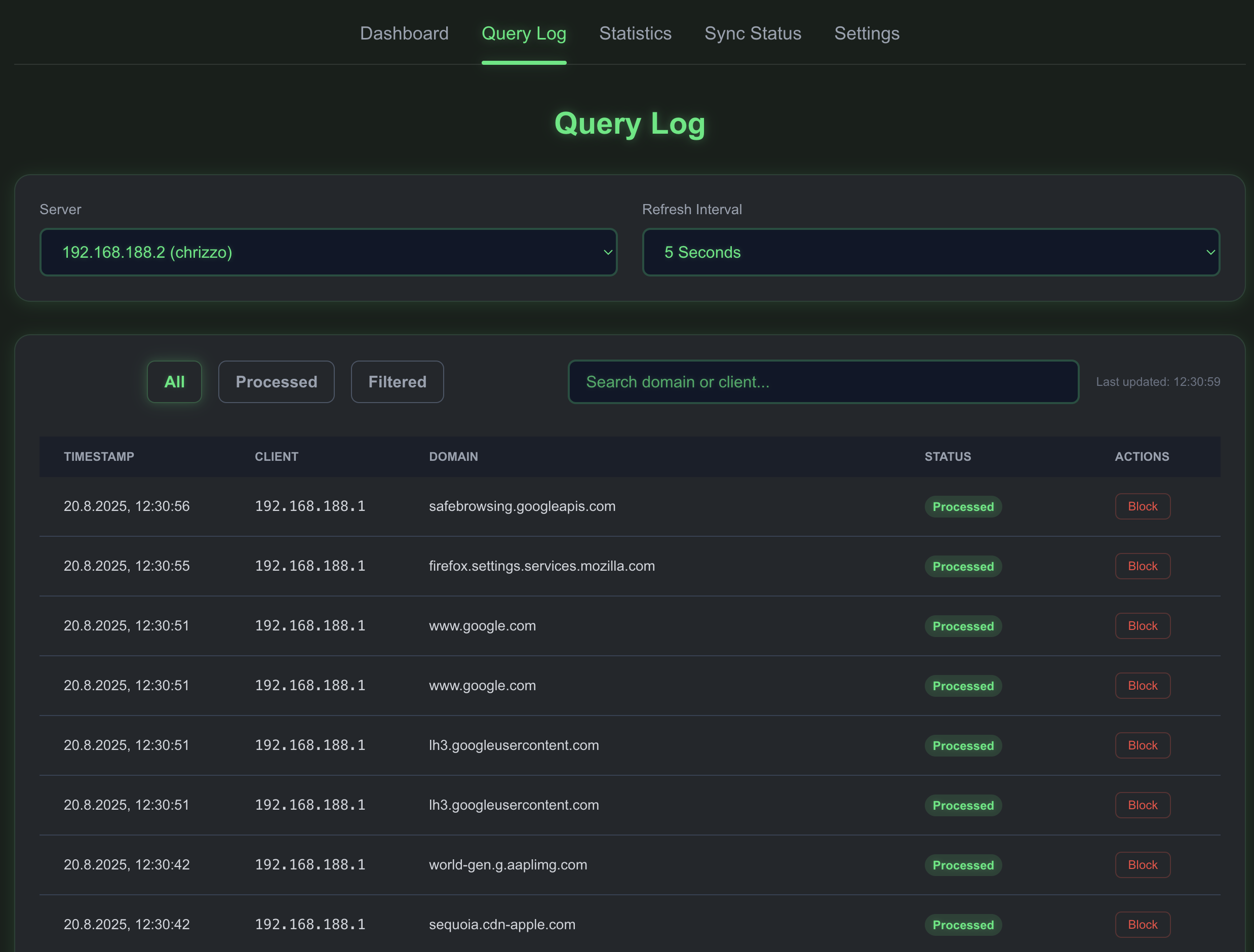This screenshot has width=1254, height=952.
Task: Click client IP in the safebrowsing.googleapis.com row
Action: [x=310, y=506]
